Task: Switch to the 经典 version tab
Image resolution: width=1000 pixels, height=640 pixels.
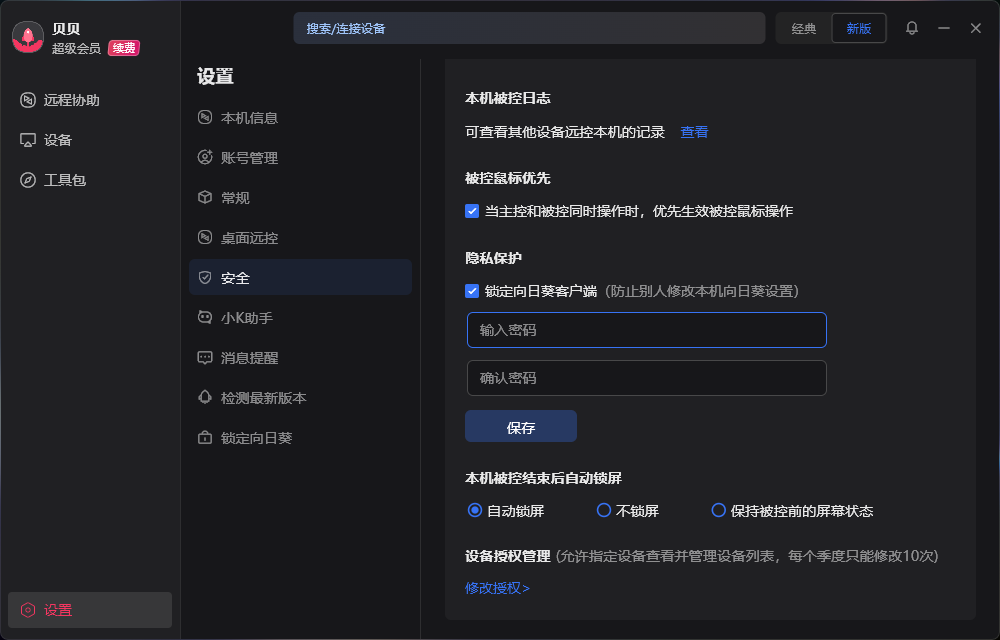Action: [804, 28]
